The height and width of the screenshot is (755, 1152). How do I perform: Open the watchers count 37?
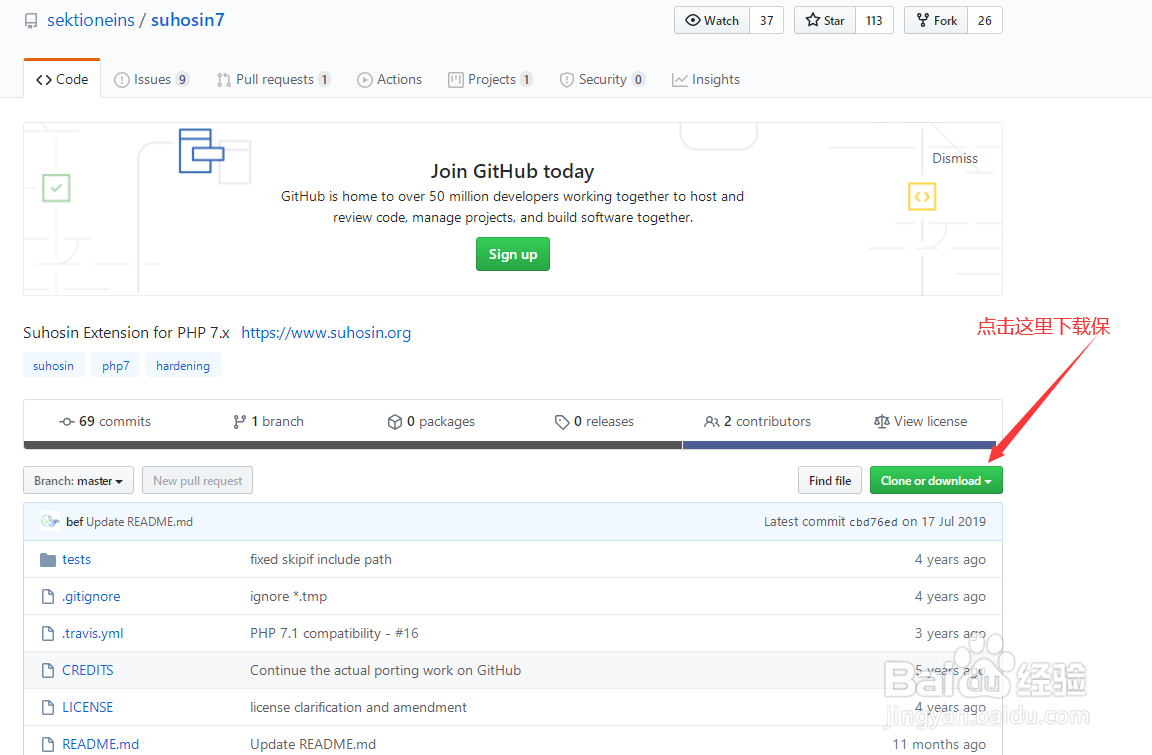(766, 21)
